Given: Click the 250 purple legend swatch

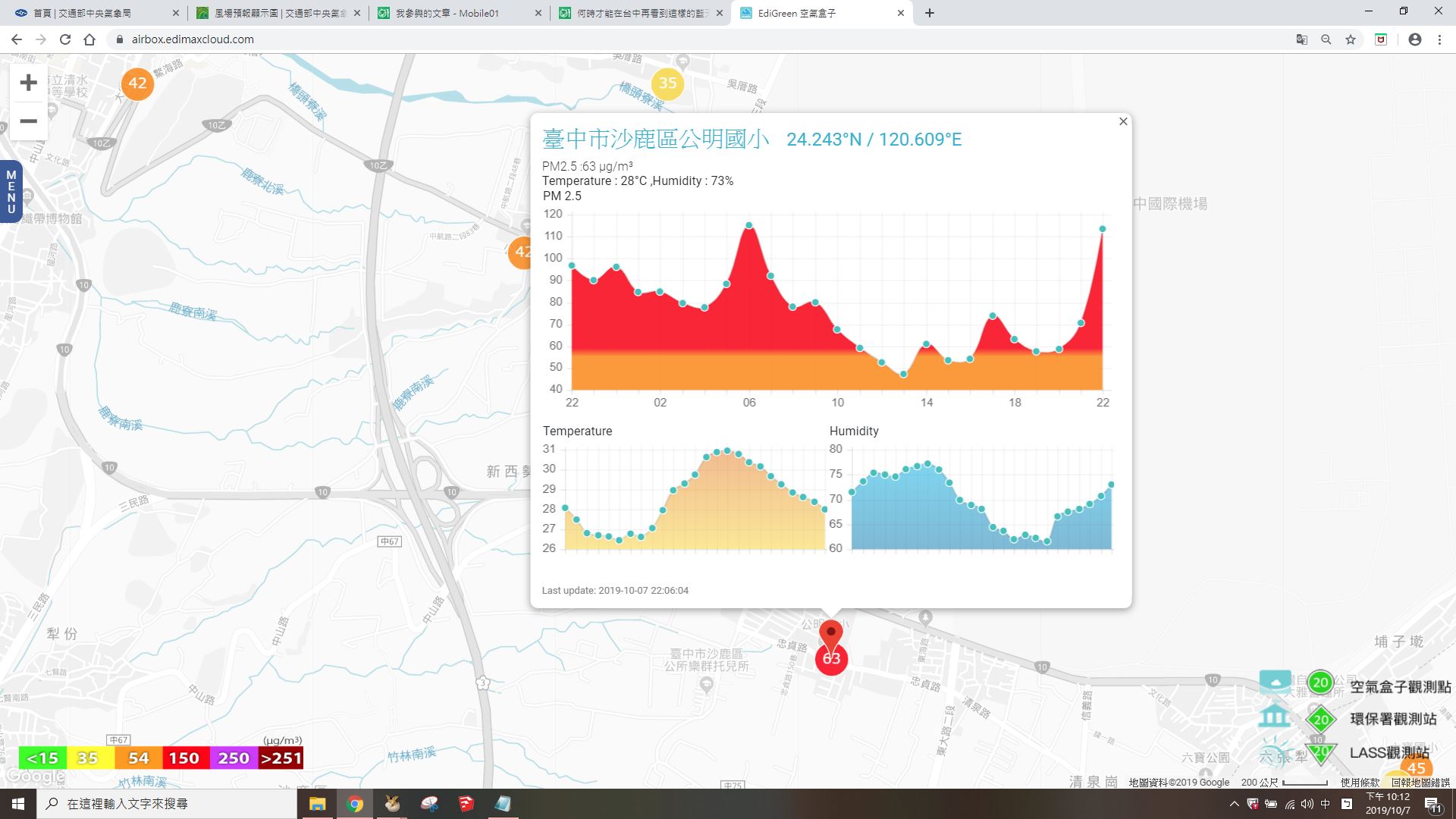Looking at the screenshot, I should click(234, 758).
